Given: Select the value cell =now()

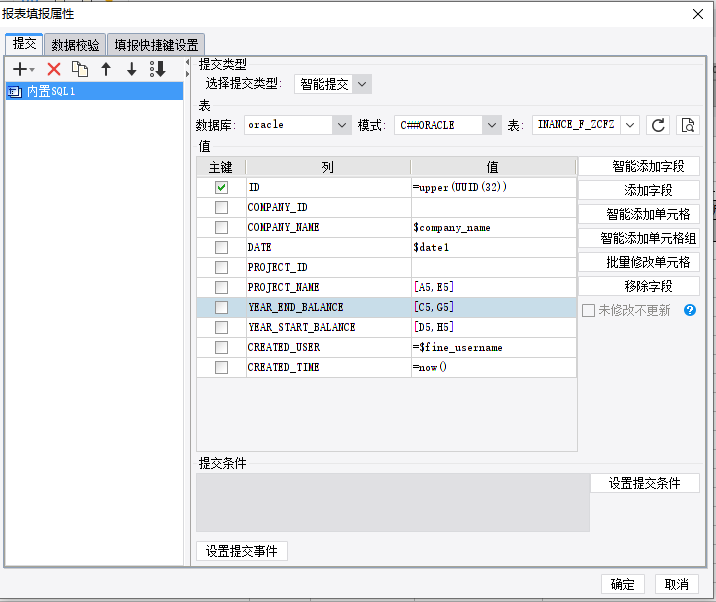Looking at the screenshot, I should click(x=494, y=367).
